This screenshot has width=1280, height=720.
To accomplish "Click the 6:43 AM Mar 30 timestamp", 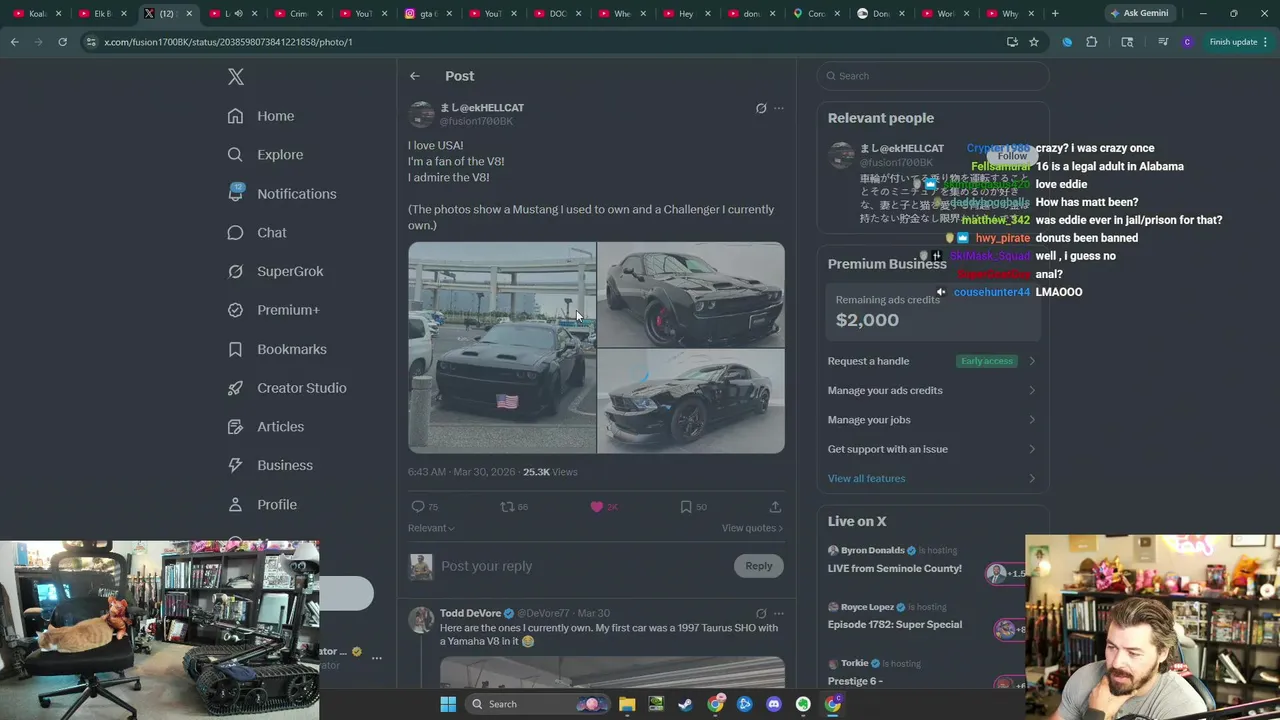I will point(461,472).
